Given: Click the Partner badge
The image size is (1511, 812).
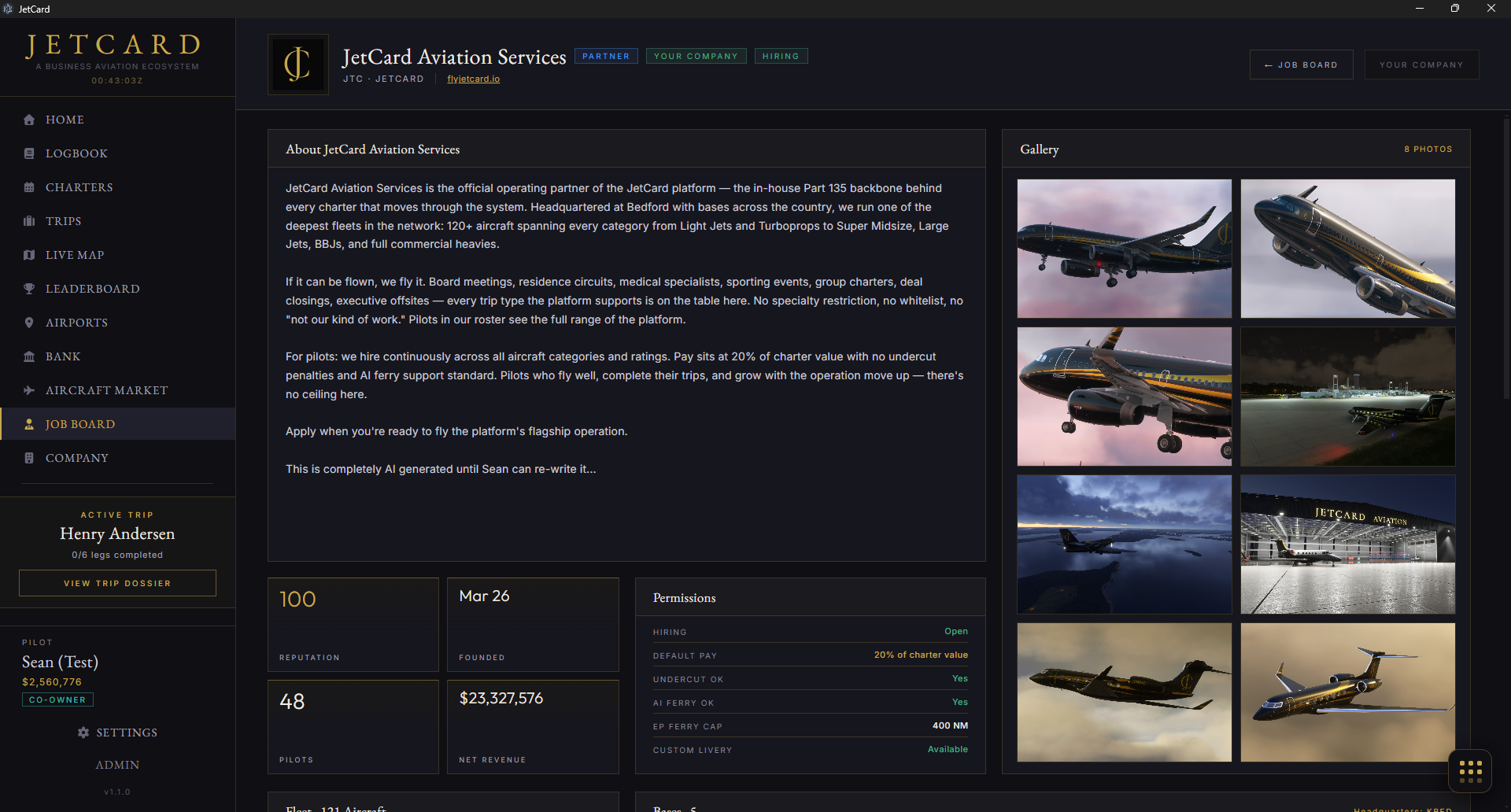Looking at the screenshot, I should [x=606, y=57].
